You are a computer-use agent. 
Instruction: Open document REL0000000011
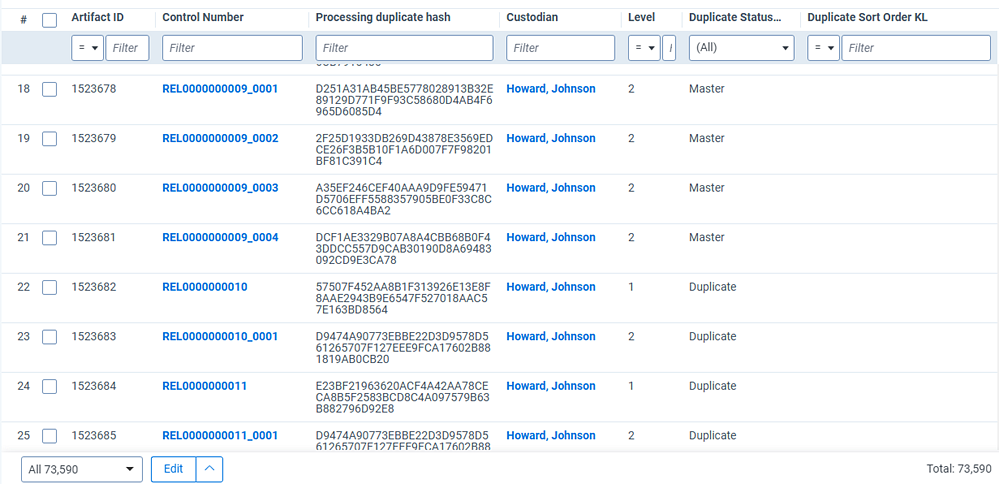[205, 386]
